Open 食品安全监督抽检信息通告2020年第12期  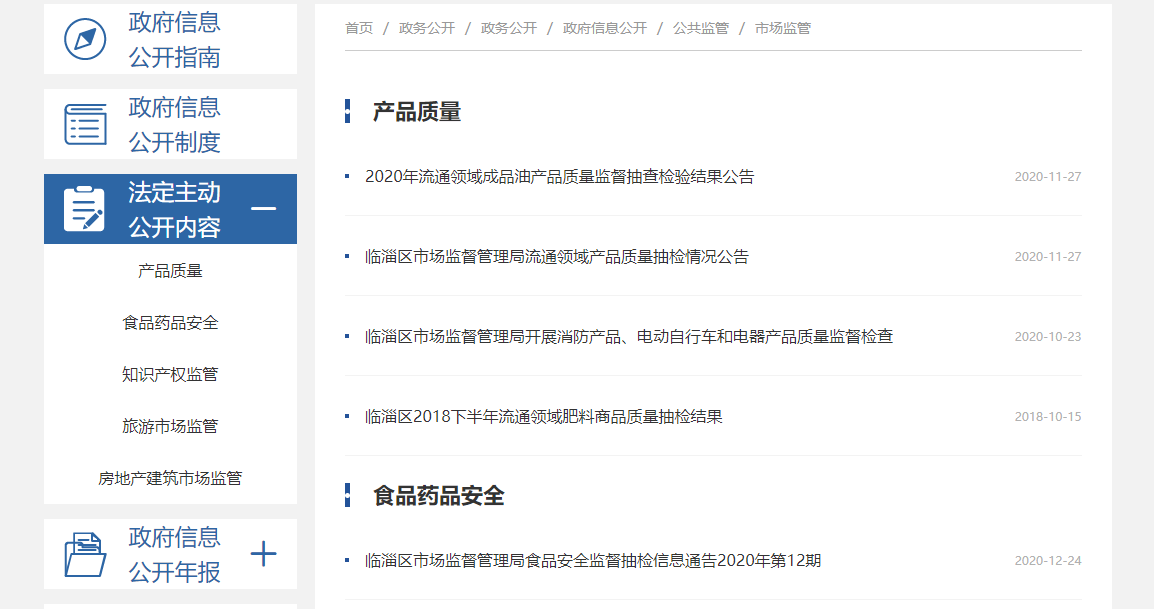(592, 561)
